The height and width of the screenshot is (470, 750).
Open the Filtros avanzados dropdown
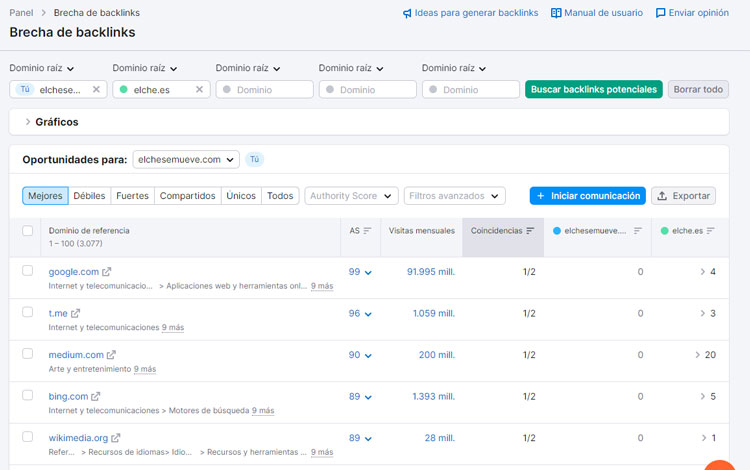[x=454, y=196]
